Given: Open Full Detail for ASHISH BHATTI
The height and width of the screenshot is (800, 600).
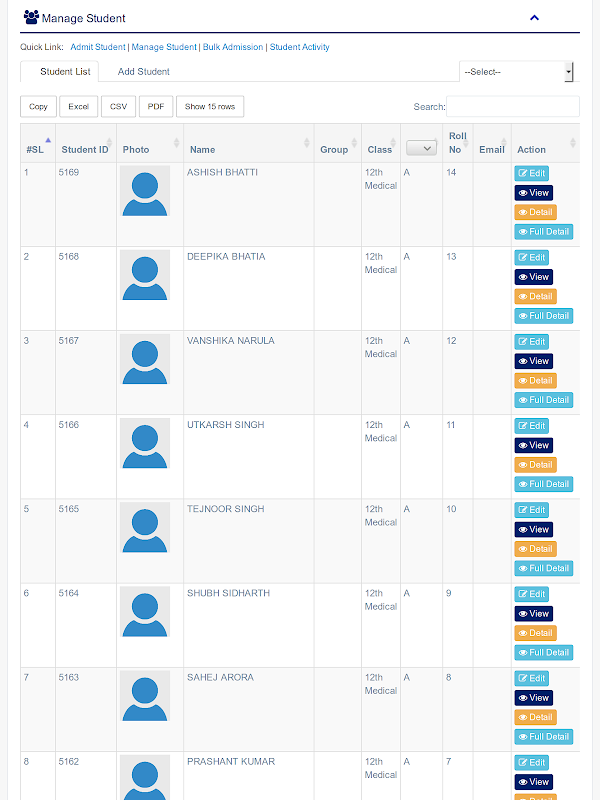Looking at the screenshot, I should tap(543, 231).
